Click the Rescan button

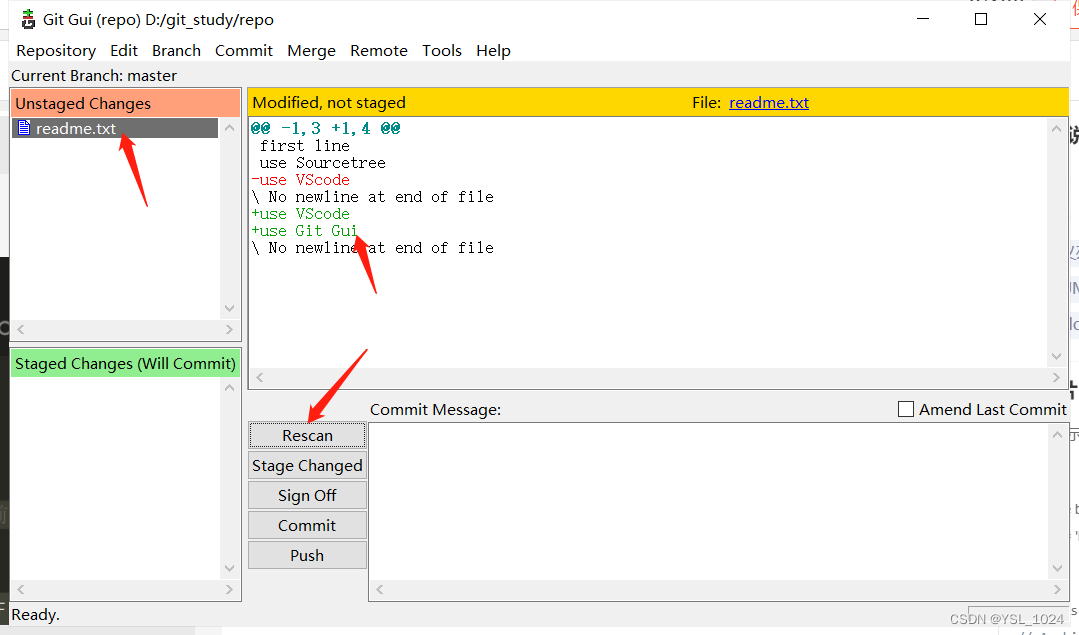tap(307, 435)
